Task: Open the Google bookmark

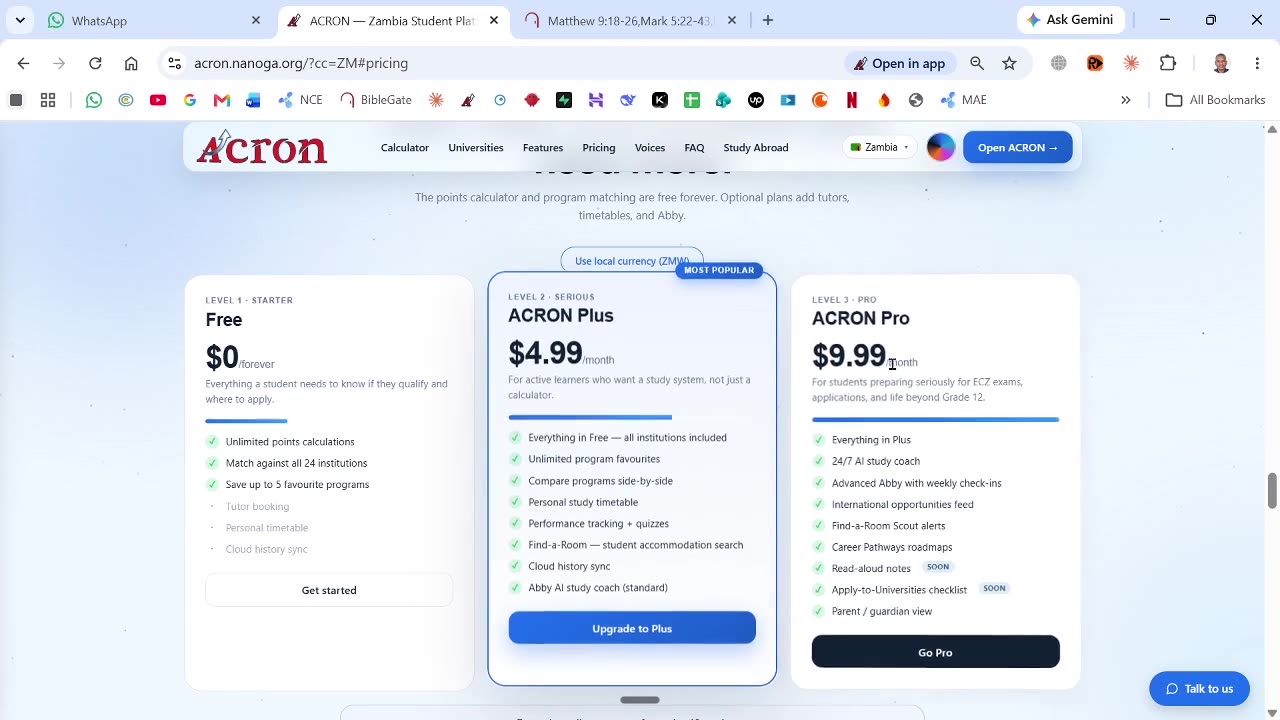Action: coord(190,100)
